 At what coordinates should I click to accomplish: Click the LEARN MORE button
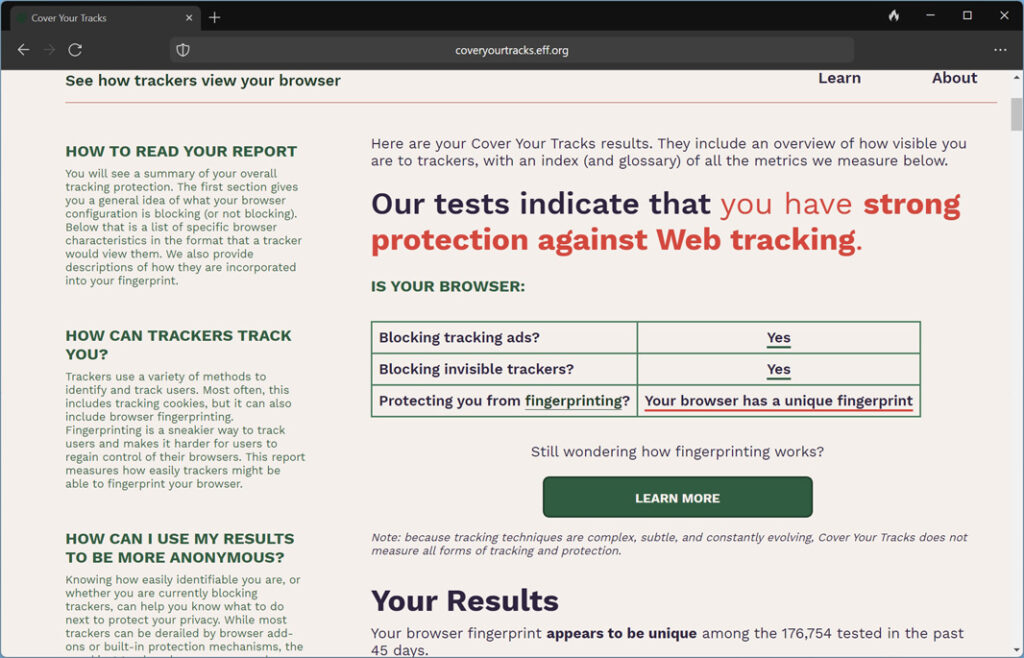click(x=677, y=497)
